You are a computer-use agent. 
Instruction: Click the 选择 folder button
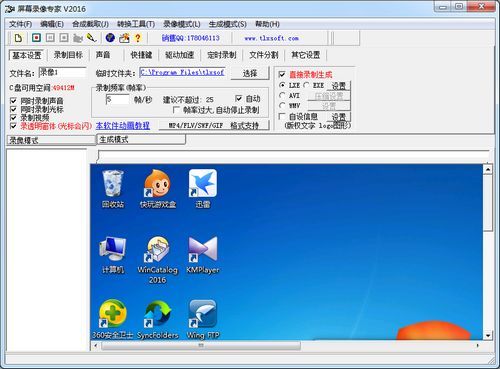click(x=250, y=73)
